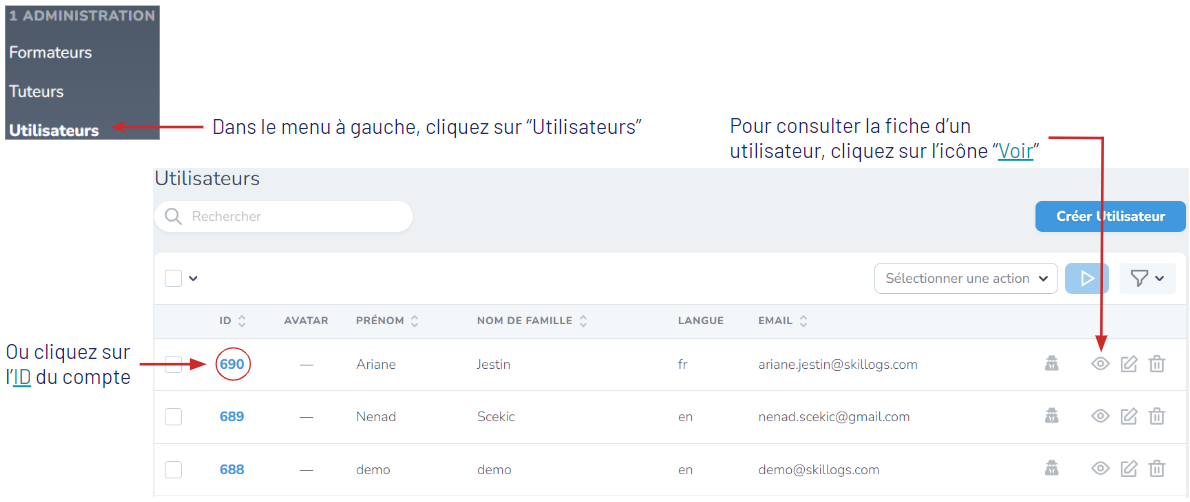Expand the filter funnel dropdown
1190x502 pixels.
(1147, 279)
